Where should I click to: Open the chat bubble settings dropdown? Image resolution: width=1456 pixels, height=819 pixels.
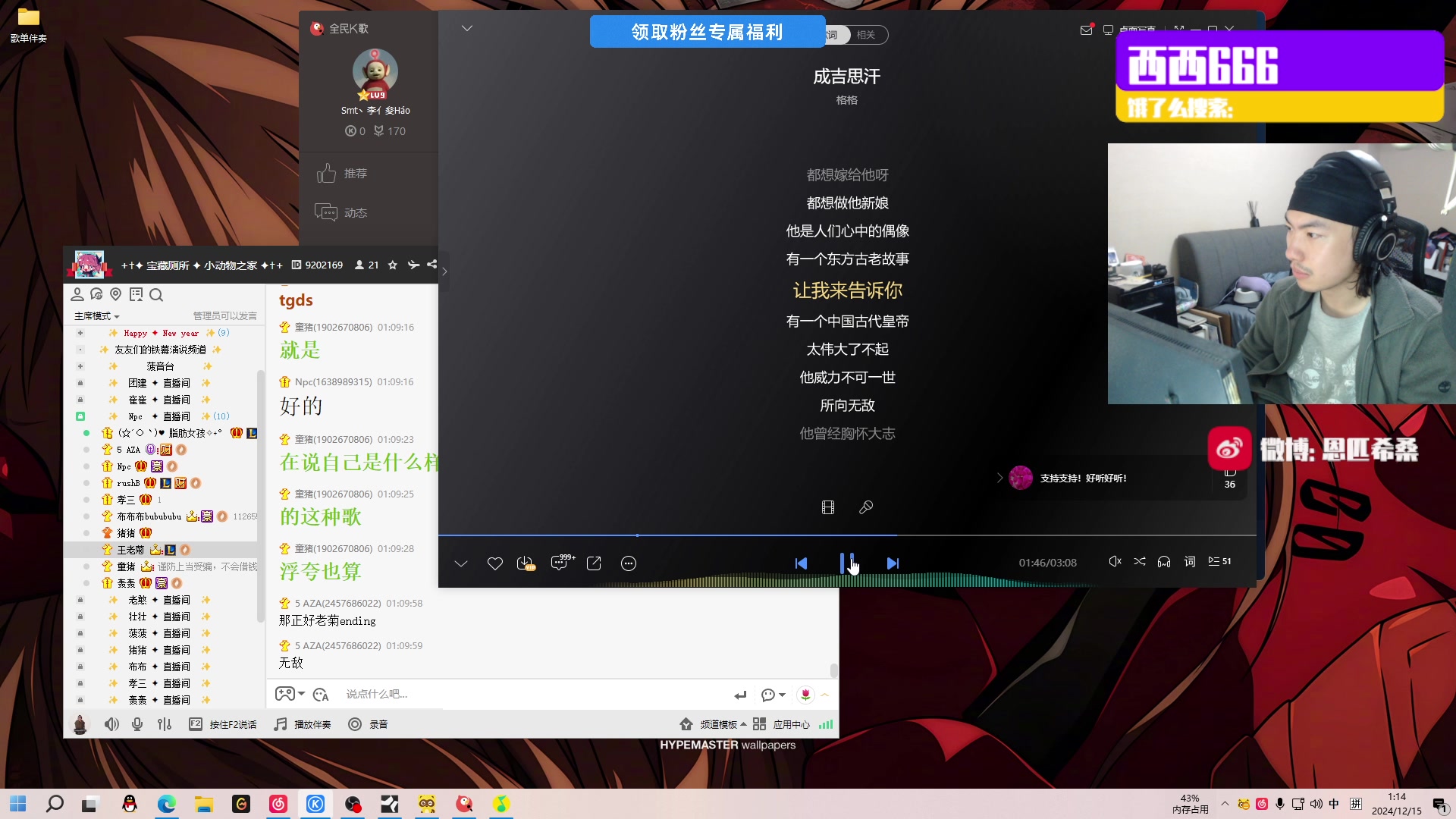coord(773,695)
